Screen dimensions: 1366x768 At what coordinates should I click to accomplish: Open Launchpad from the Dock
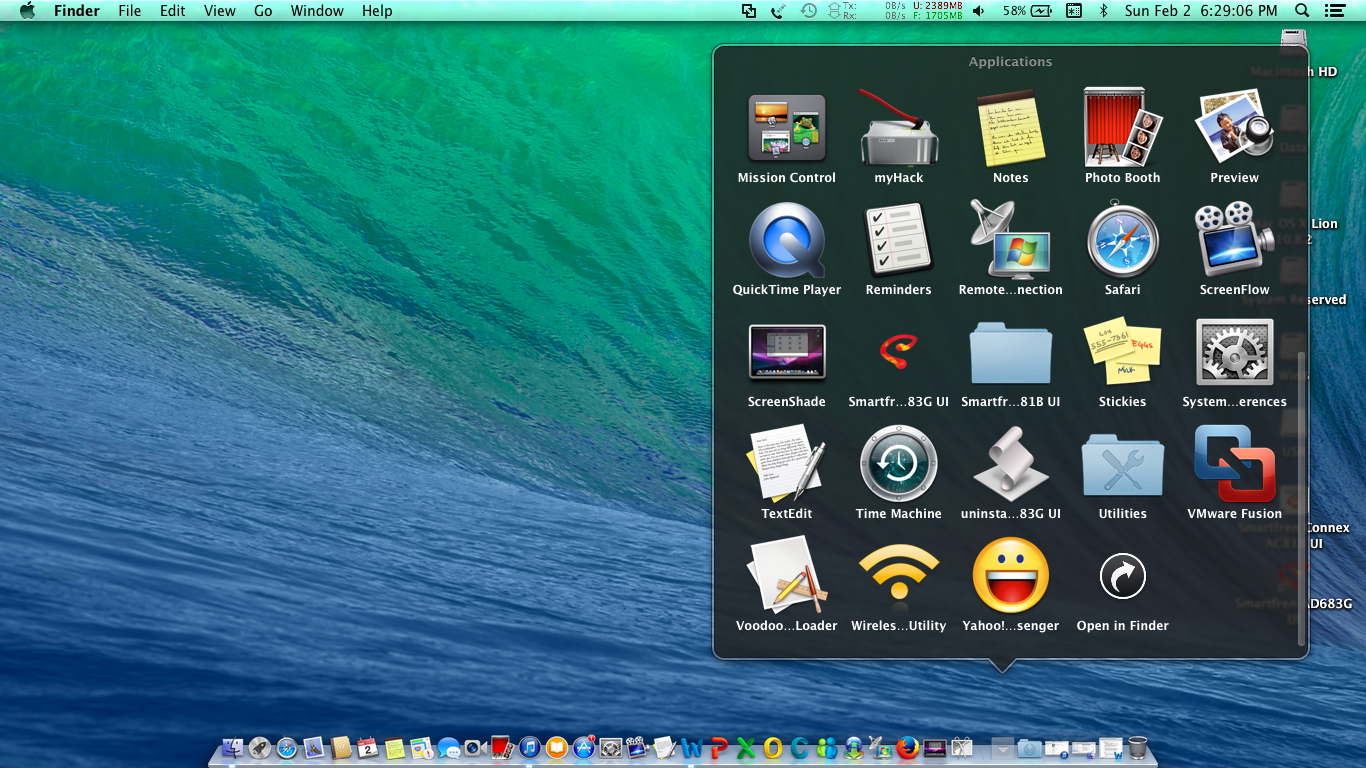click(260, 748)
